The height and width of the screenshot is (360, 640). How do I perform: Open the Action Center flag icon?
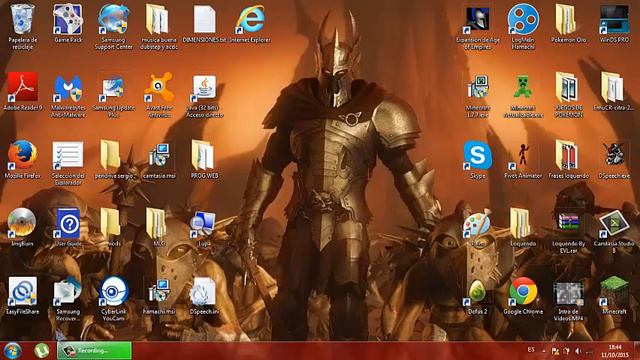[x=555, y=351]
